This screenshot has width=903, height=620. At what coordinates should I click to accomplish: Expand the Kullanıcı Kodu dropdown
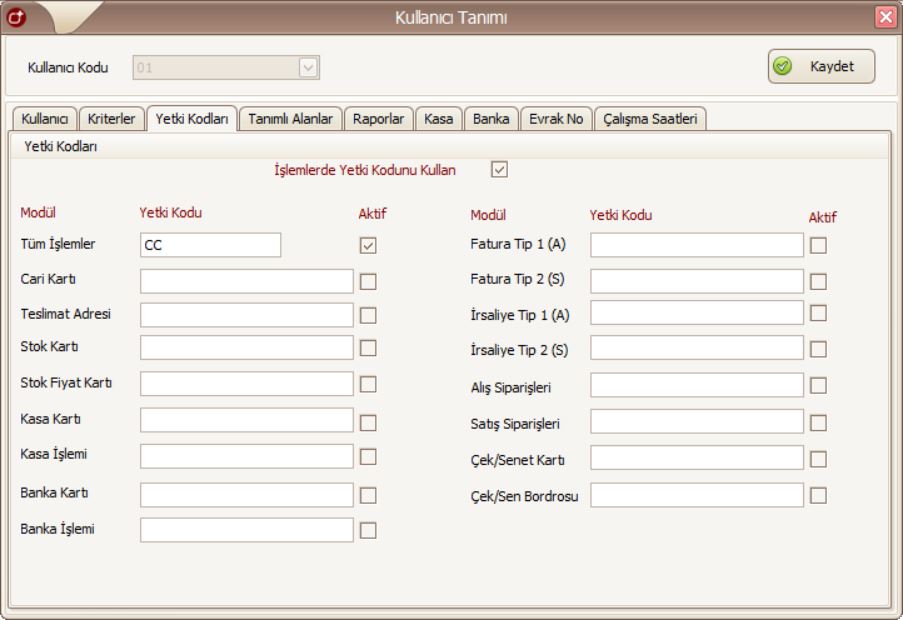coord(309,68)
